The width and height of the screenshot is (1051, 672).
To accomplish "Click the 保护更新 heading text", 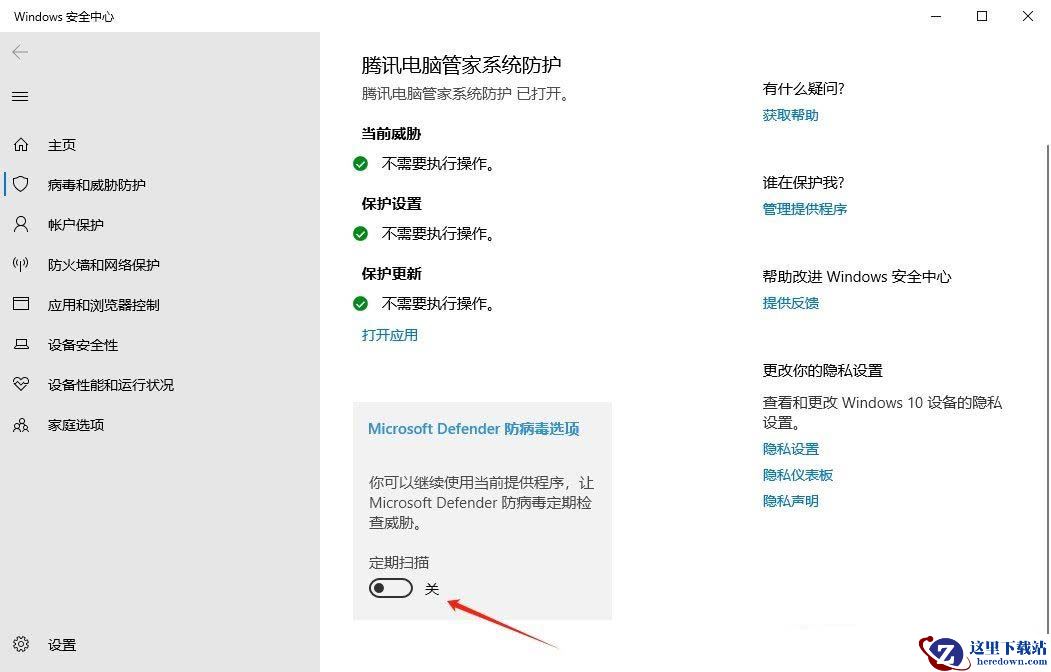I will [x=391, y=274].
